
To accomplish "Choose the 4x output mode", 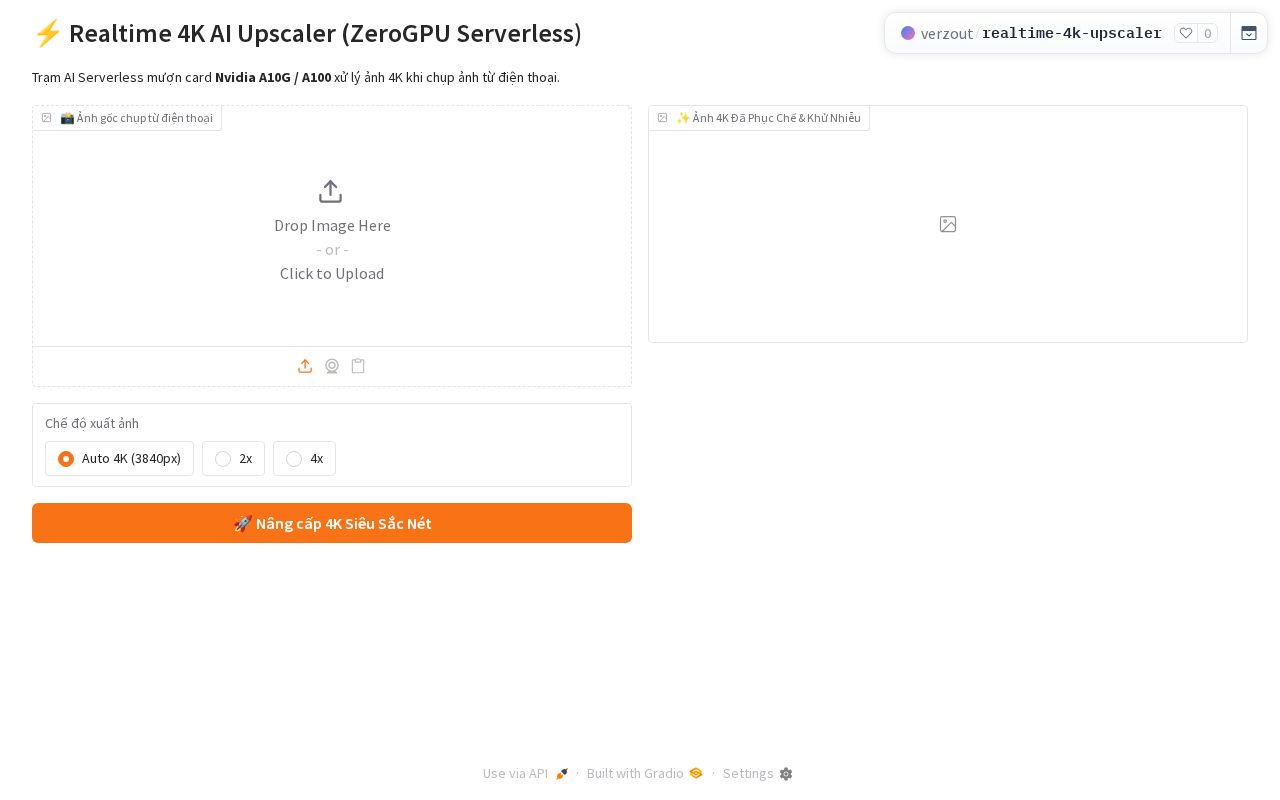I will pos(304,459).
